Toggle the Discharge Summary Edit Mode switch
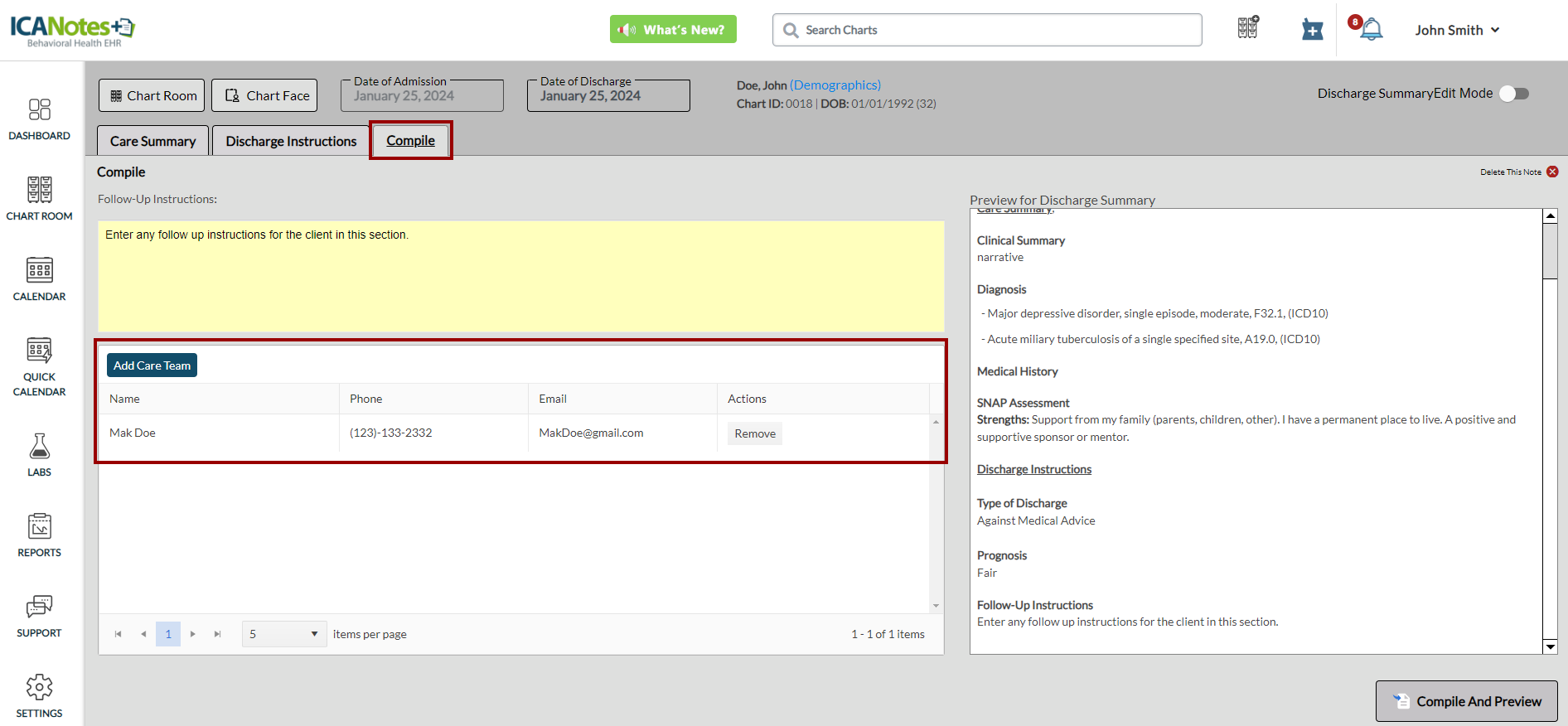 pos(1514,94)
